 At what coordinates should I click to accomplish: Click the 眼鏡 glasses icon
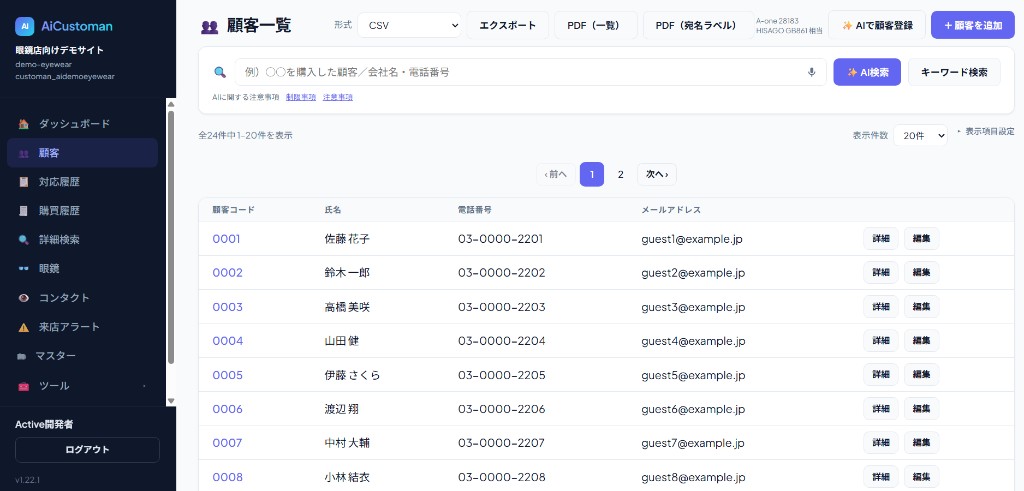point(24,268)
